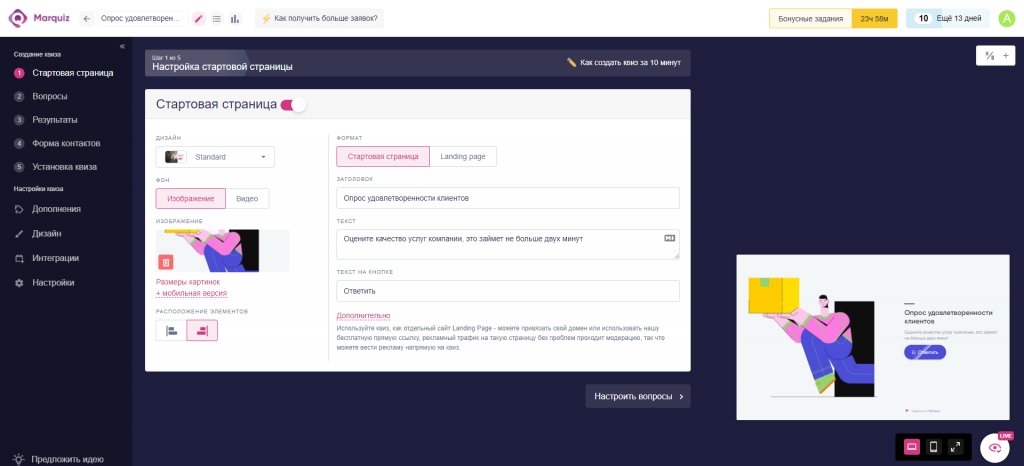Open the list view icon in header

point(217,18)
